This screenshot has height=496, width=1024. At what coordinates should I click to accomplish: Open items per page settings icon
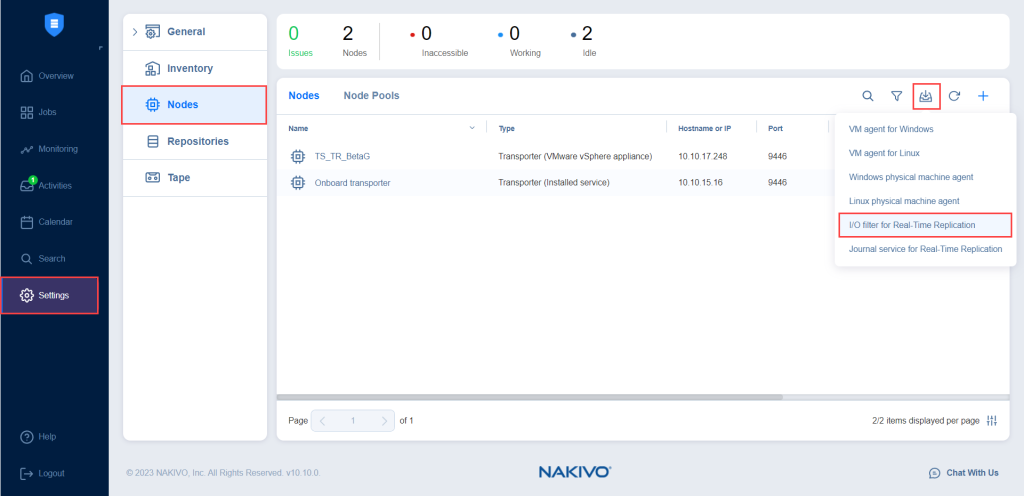[992, 421]
